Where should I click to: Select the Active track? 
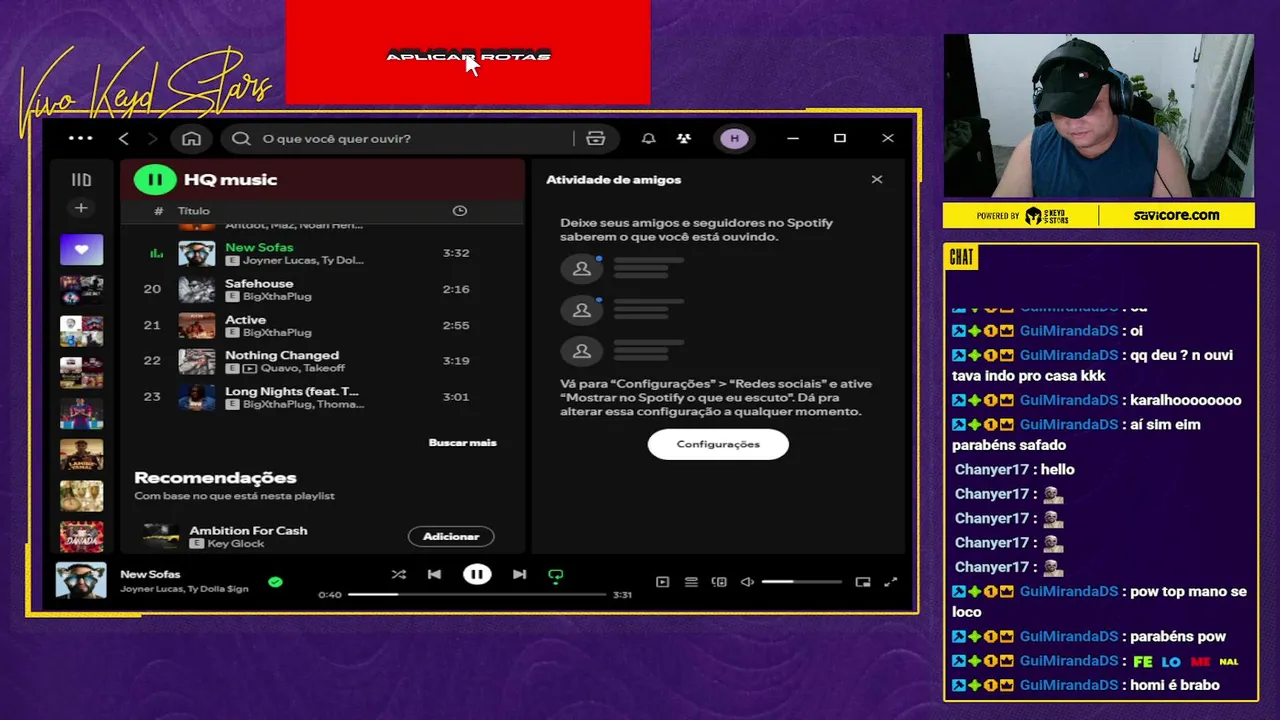322,325
